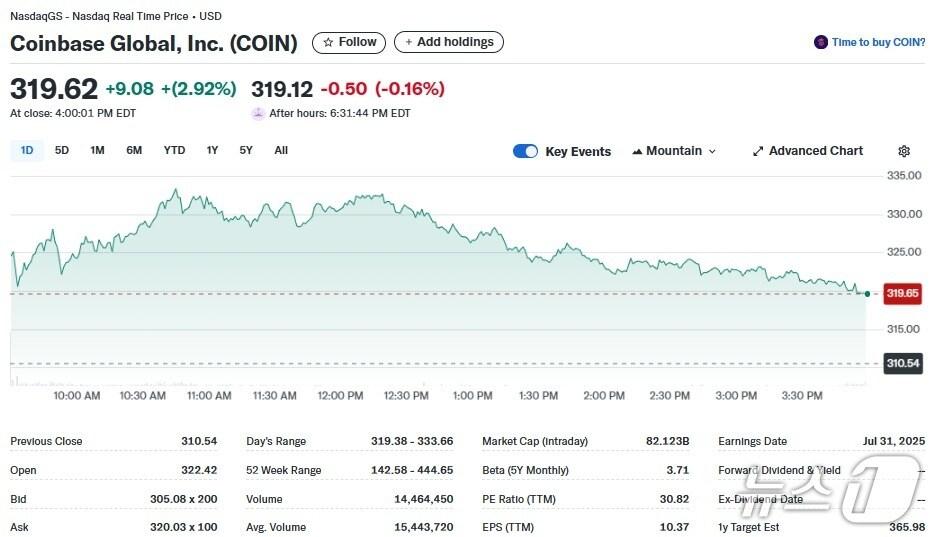
Task: Click the Advanced Chart expand icon
Action: [758, 151]
